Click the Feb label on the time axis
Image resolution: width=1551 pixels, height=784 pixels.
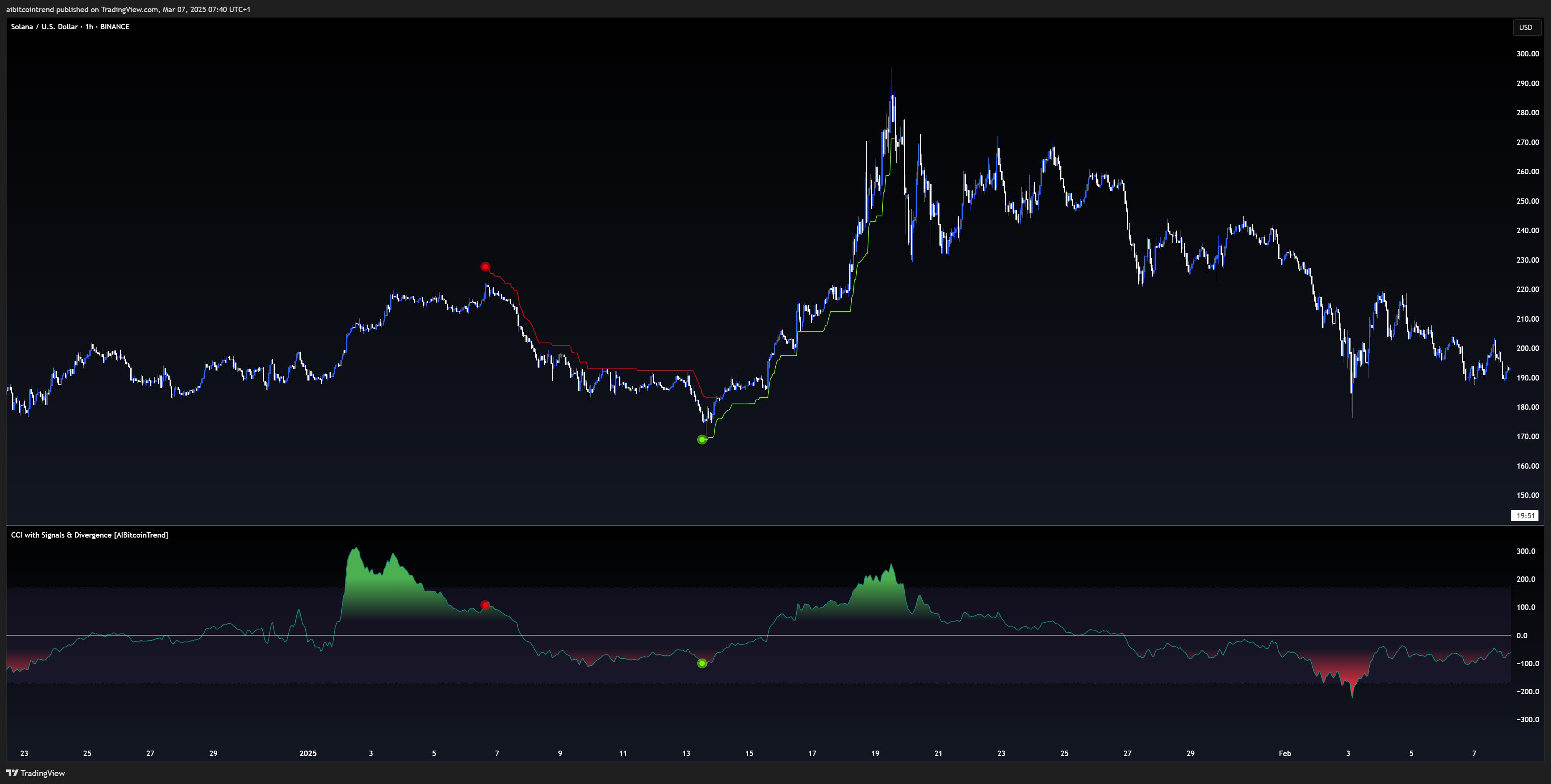click(x=1285, y=753)
